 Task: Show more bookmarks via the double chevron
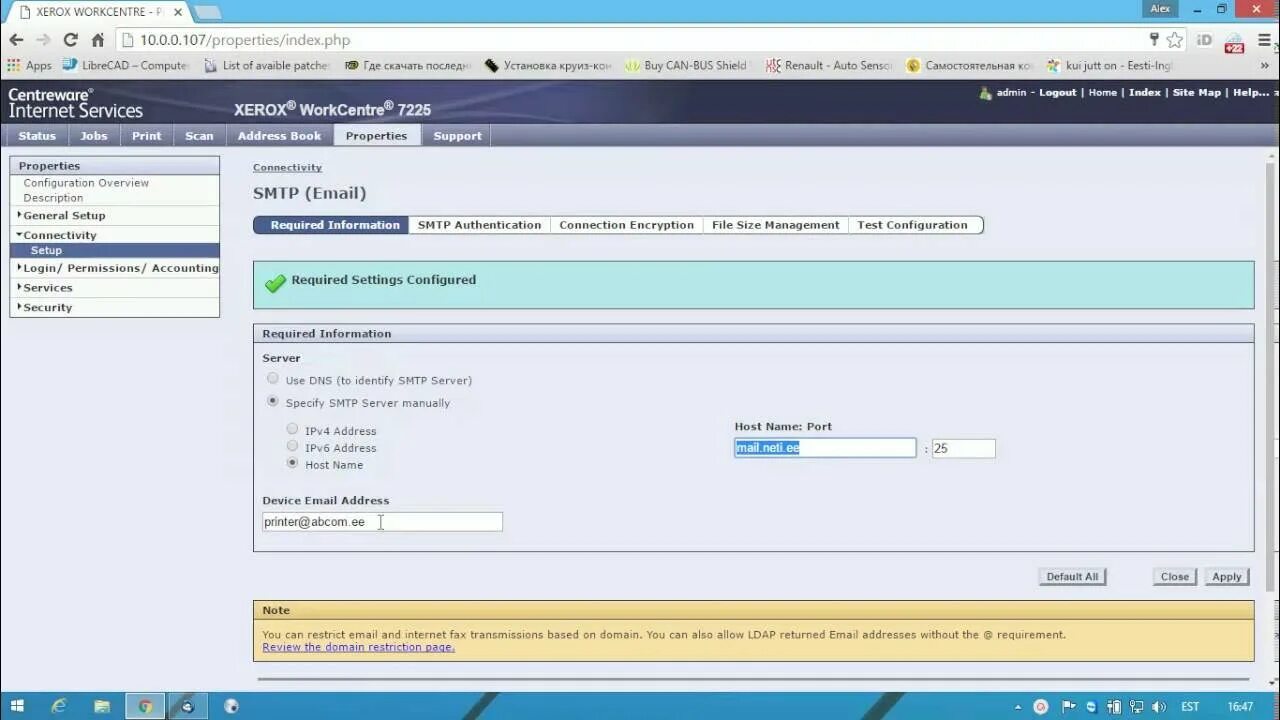pos(1265,65)
